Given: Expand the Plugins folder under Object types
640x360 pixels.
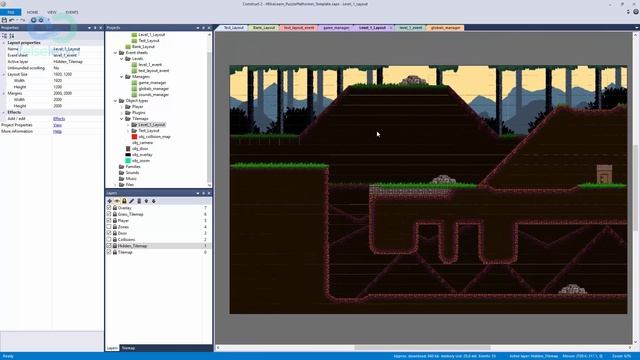Looking at the screenshot, I should tap(122, 113).
